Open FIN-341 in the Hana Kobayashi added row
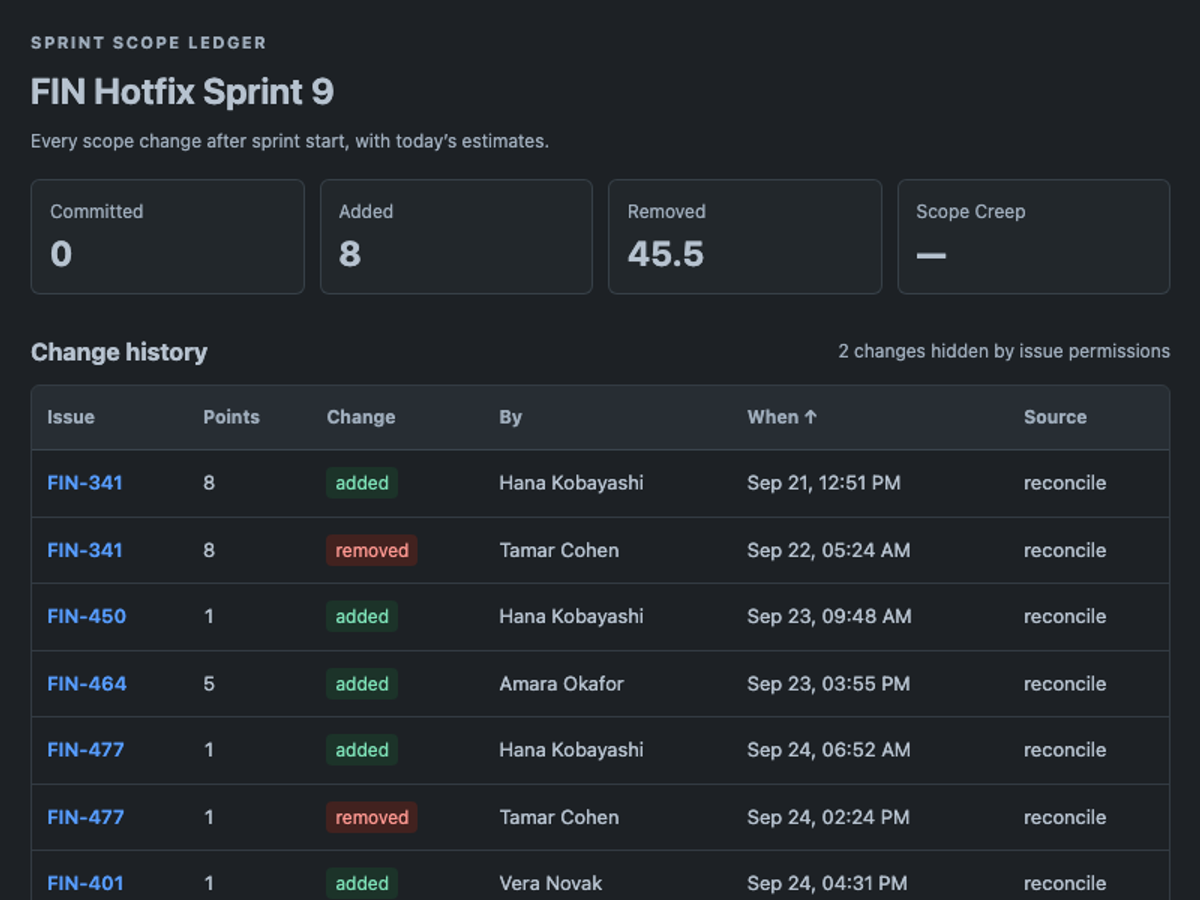This screenshot has width=1200, height=900. pyautogui.click(x=85, y=483)
